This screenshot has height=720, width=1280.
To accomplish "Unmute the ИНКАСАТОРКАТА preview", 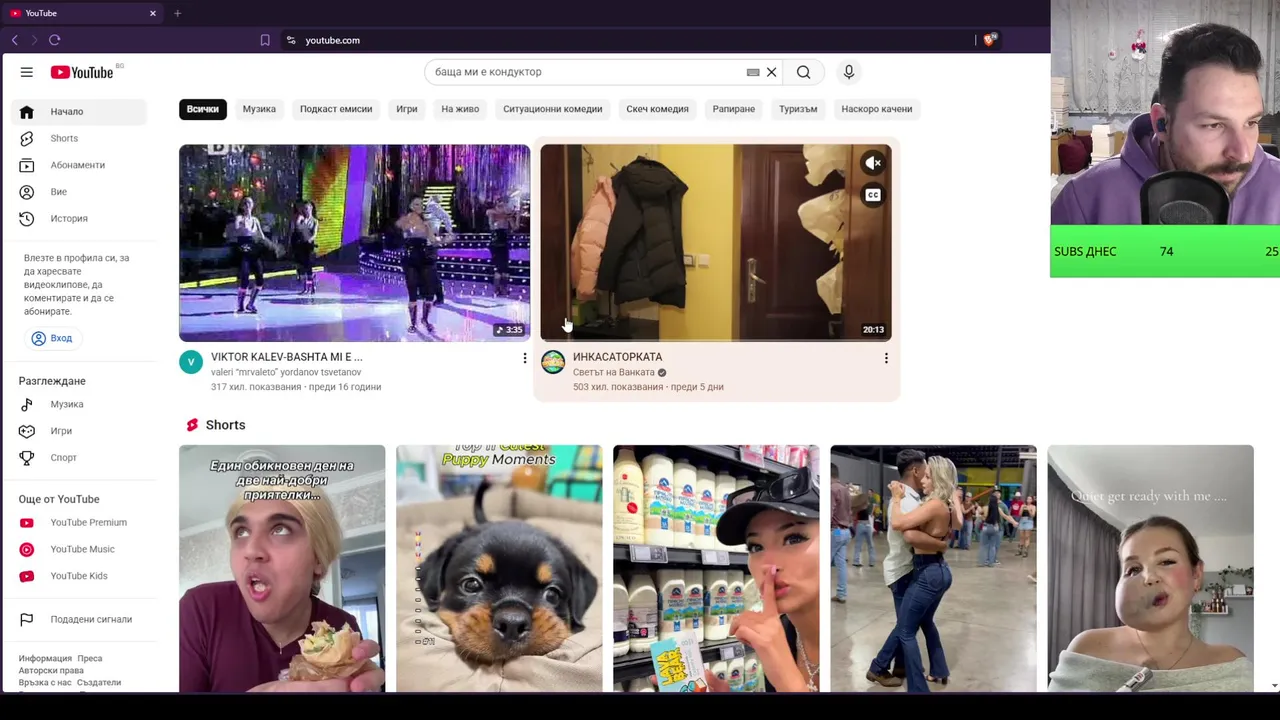I will point(873,163).
